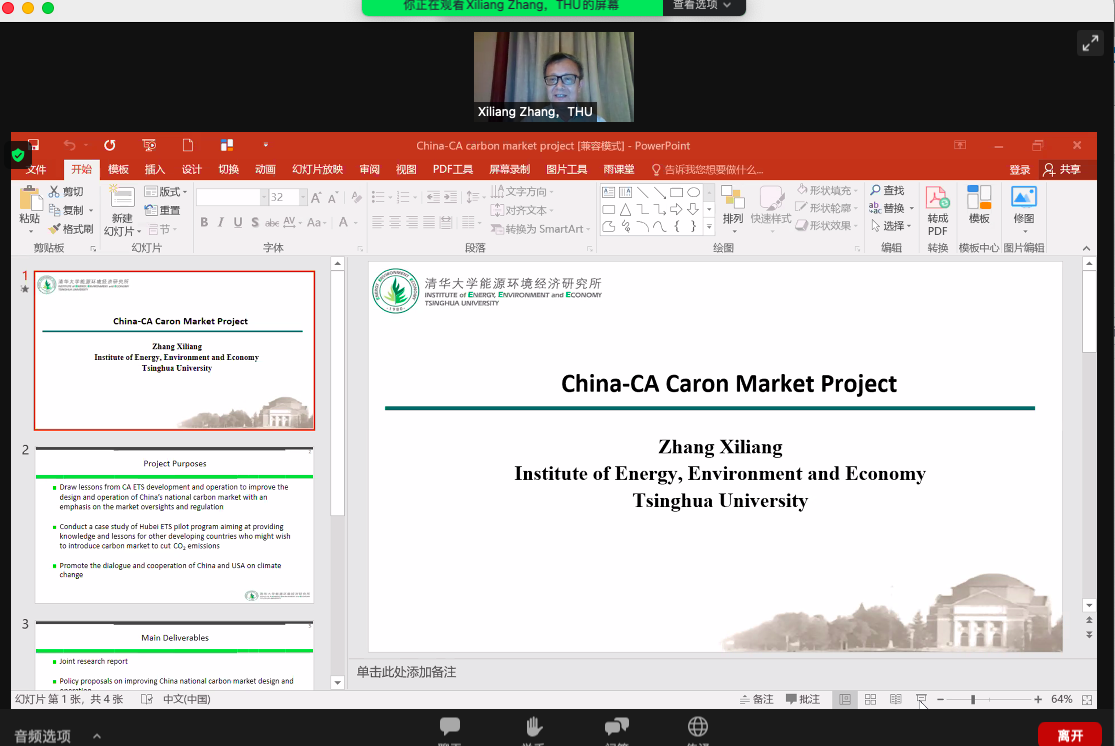The image size is (1115, 746).
Task: Click the New Slide (新建幻灯片) icon
Action: 122,198
